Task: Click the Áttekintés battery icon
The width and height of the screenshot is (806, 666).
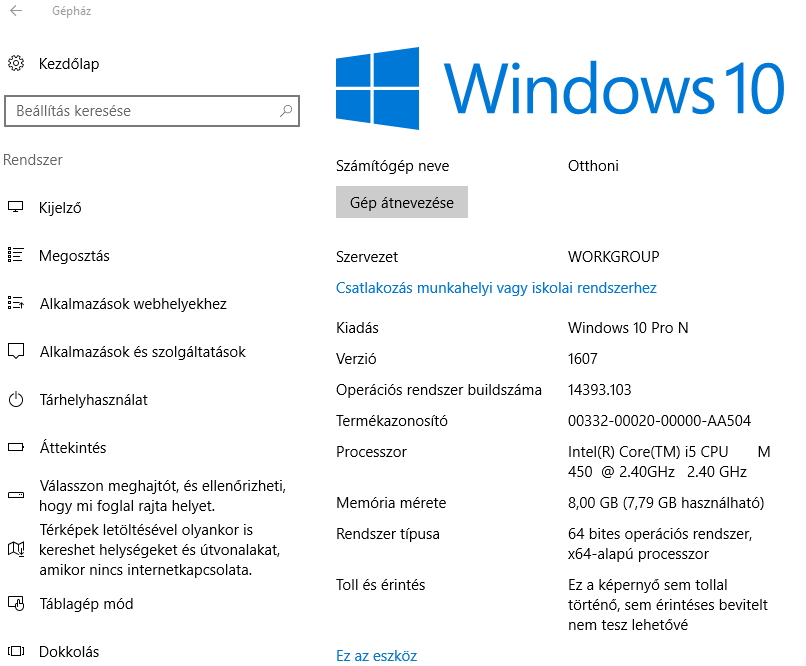Action: [x=16, y=447]
